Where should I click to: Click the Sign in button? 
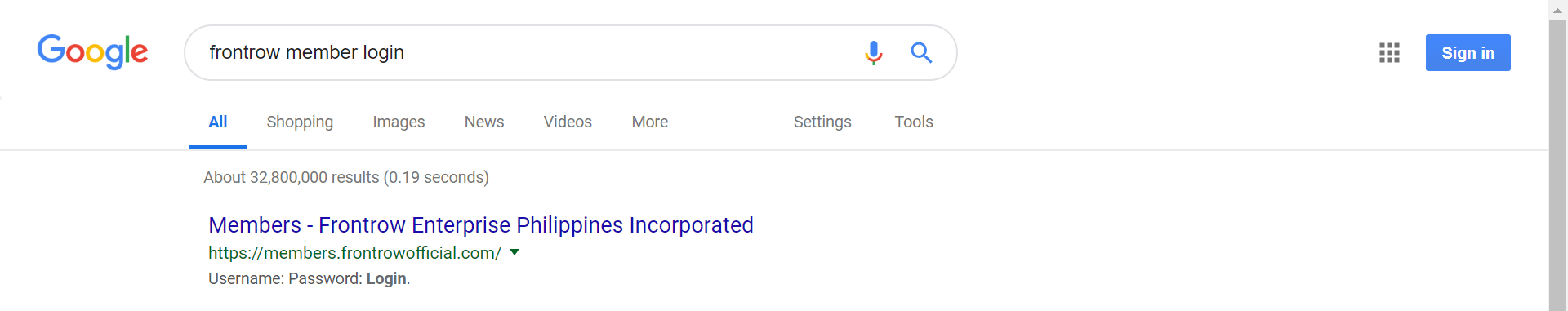pyautogui.click(x=1468, y=52)
